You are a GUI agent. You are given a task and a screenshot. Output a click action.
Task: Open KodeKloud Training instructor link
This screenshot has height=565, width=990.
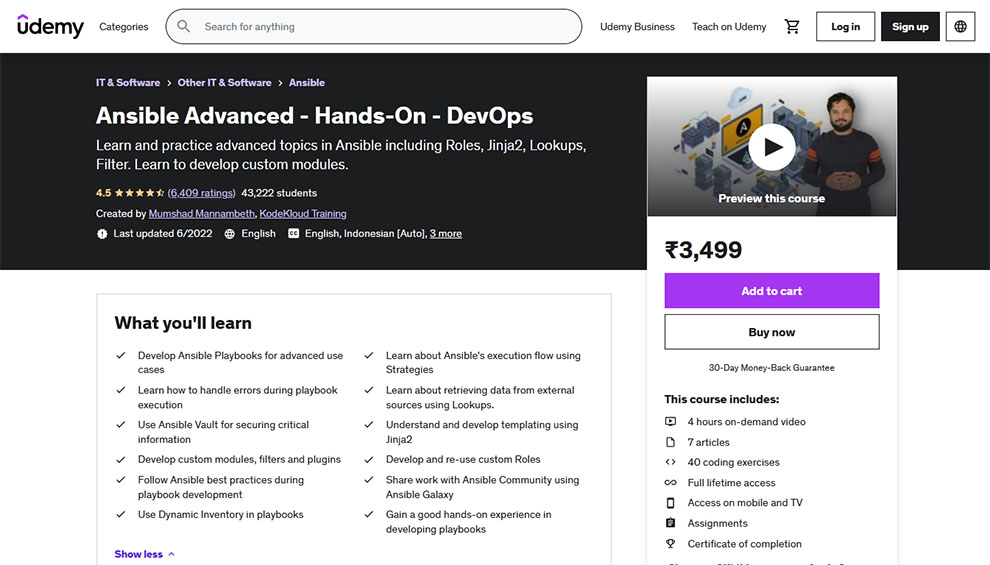click(303, 214)
